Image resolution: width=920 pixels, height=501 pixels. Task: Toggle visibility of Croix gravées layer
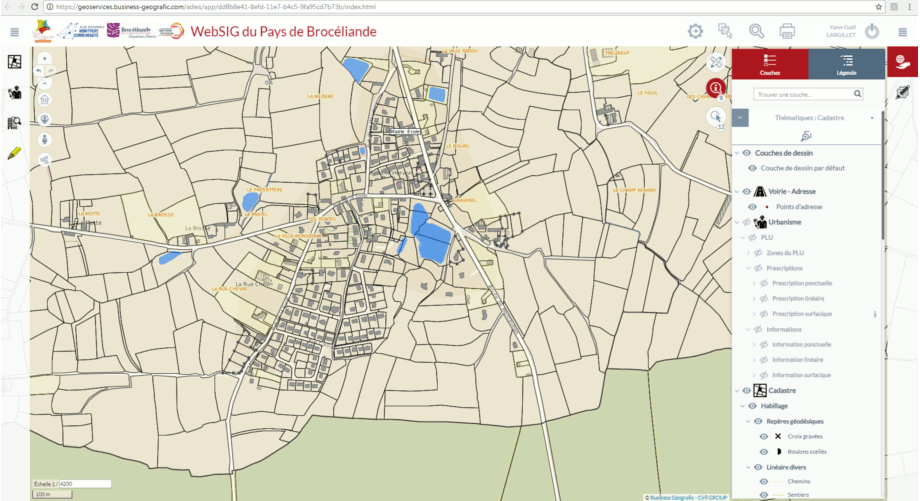coord(764,437)
